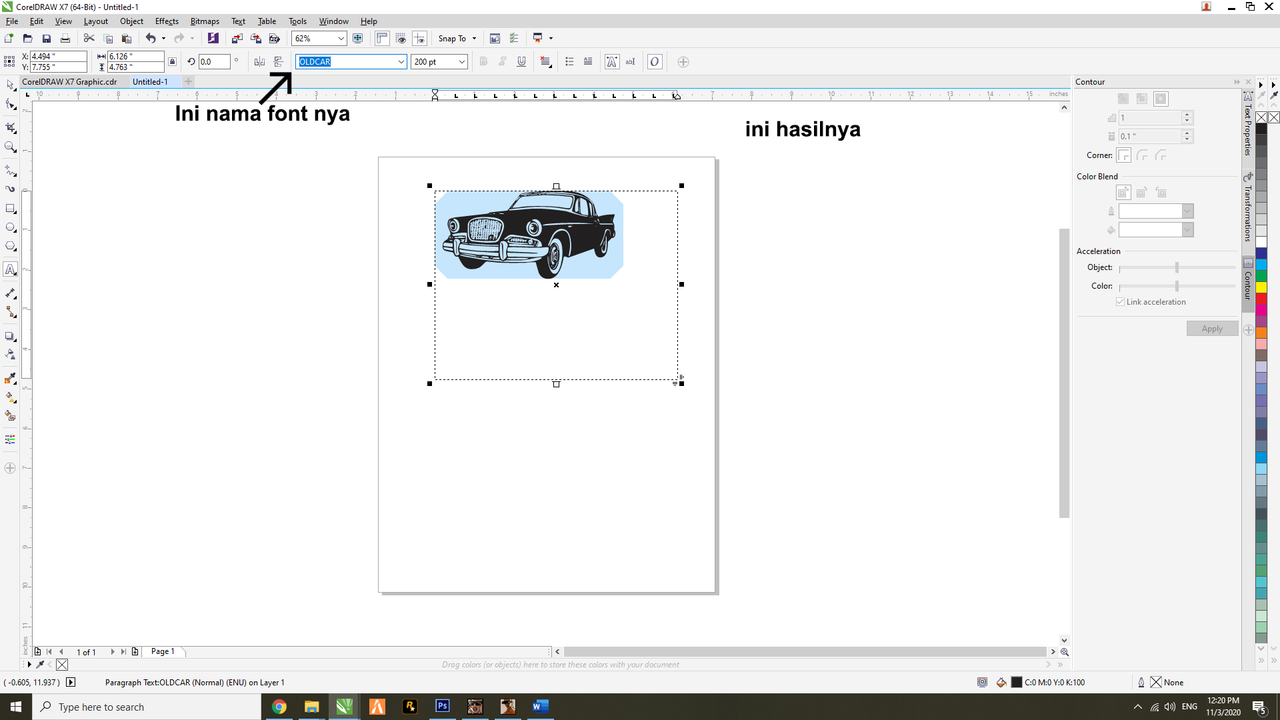
Task: Select the Transparency tool
Action: 11,354
